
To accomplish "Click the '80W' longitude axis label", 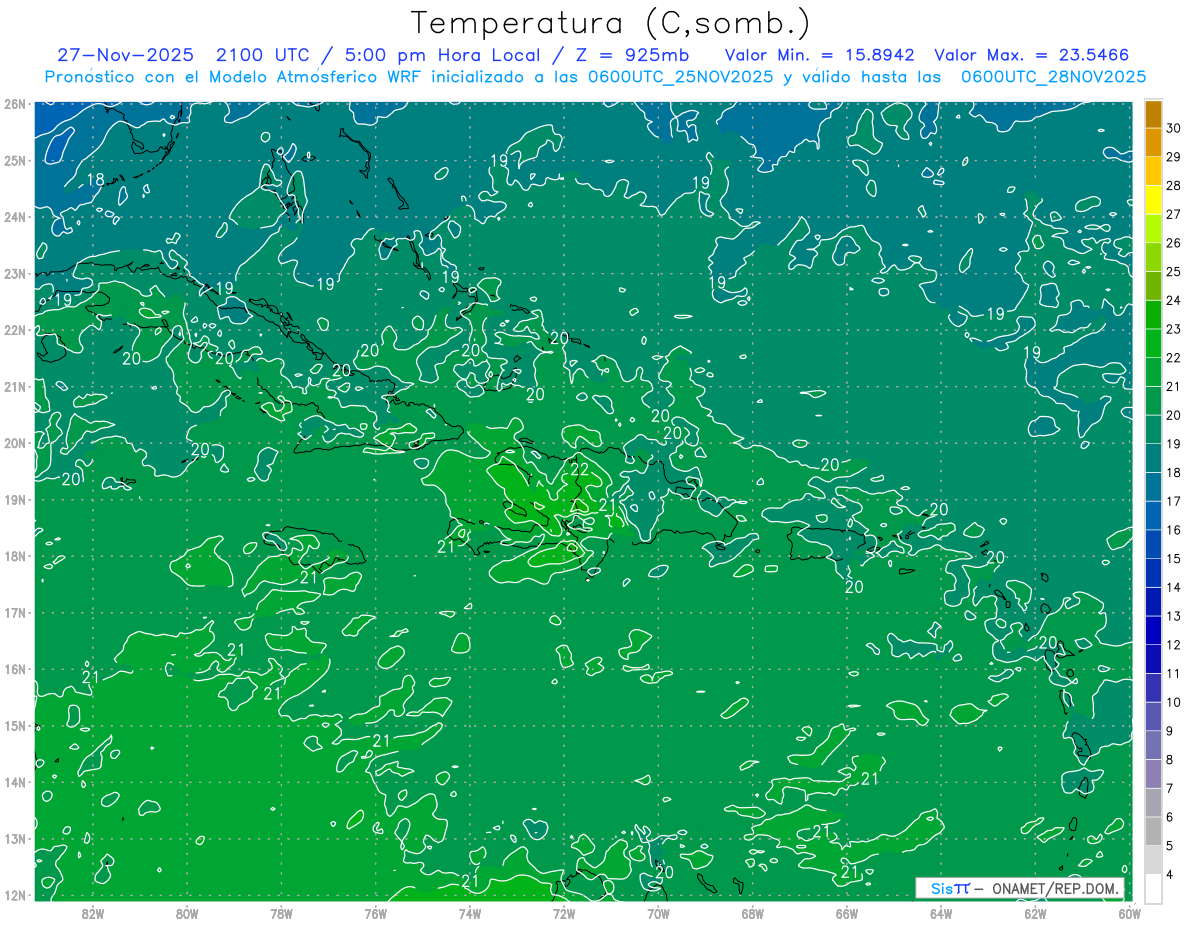I will pyautogui.click(x=187, y=913).
